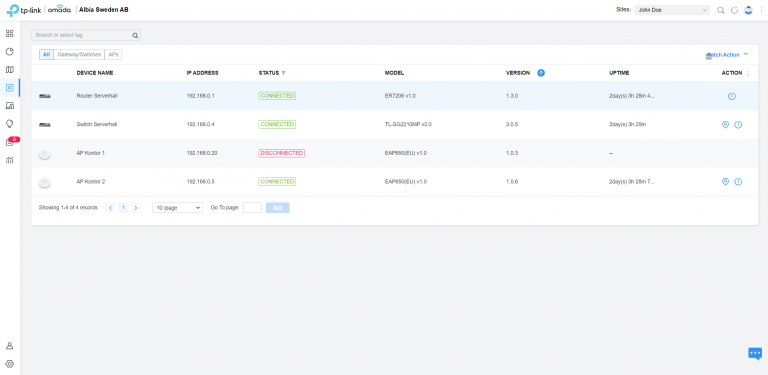768x375 pixels.
Task: Click the blue upgrade icon beside VERSION
Action: [x=541, y=73]
